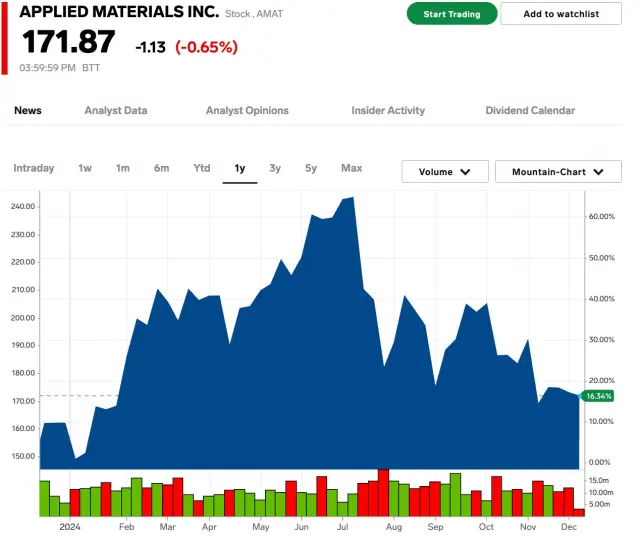Expand the Volume dropdown
640x541 pixels.
445,172
